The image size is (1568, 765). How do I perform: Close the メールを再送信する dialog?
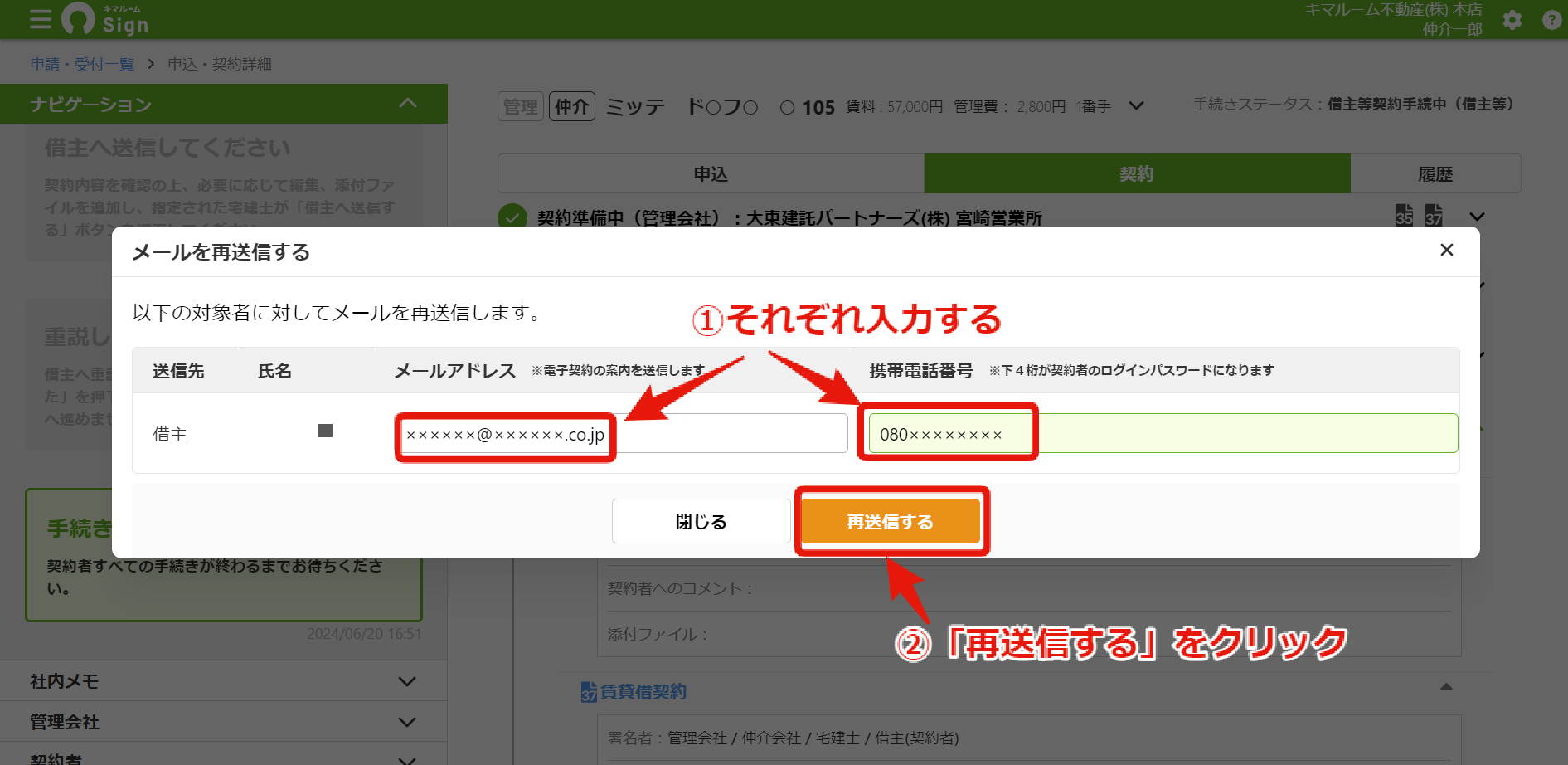pyautogui.click(x=1447, y=250)
